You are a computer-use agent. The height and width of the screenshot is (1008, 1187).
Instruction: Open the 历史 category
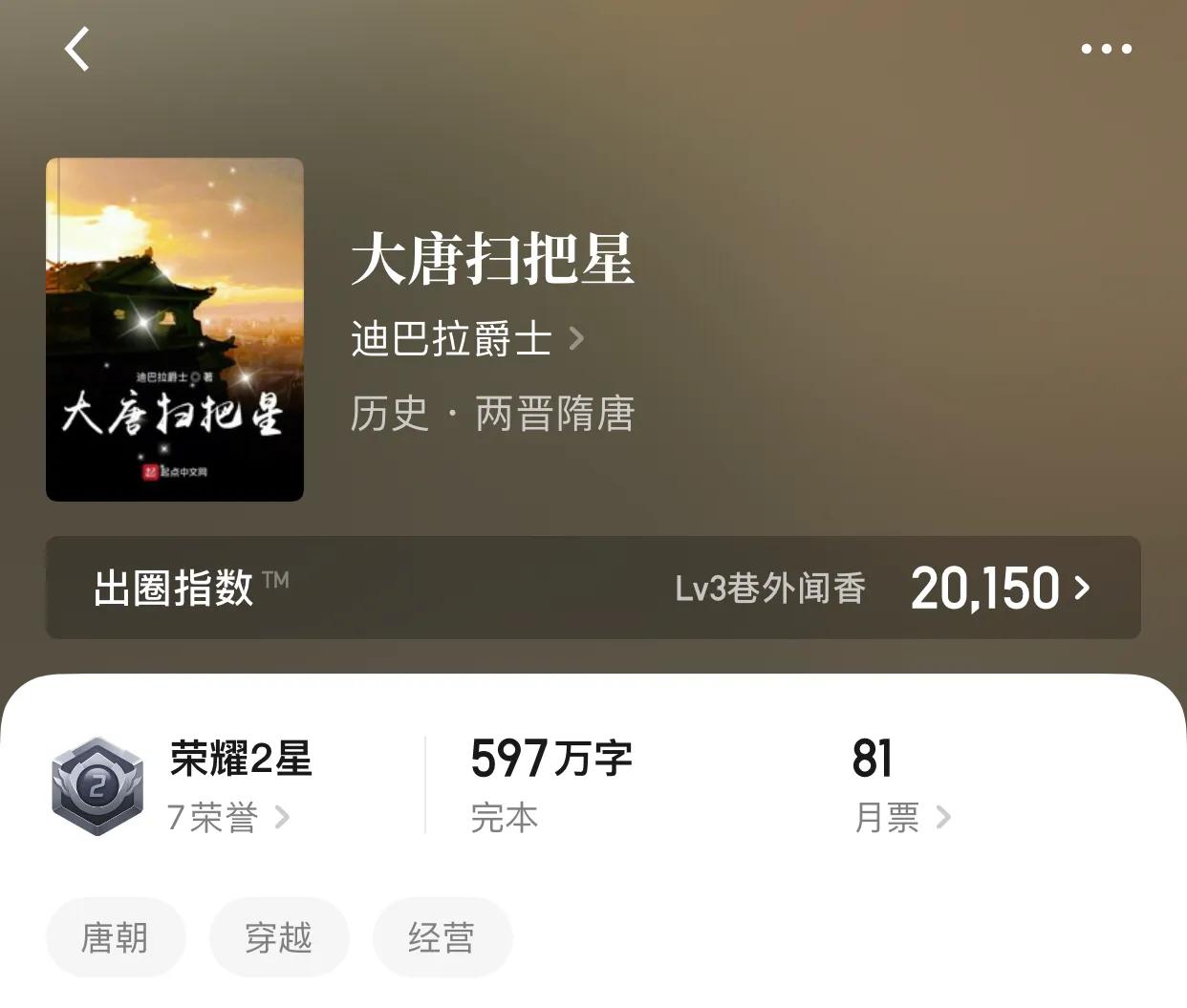[389, 414]
